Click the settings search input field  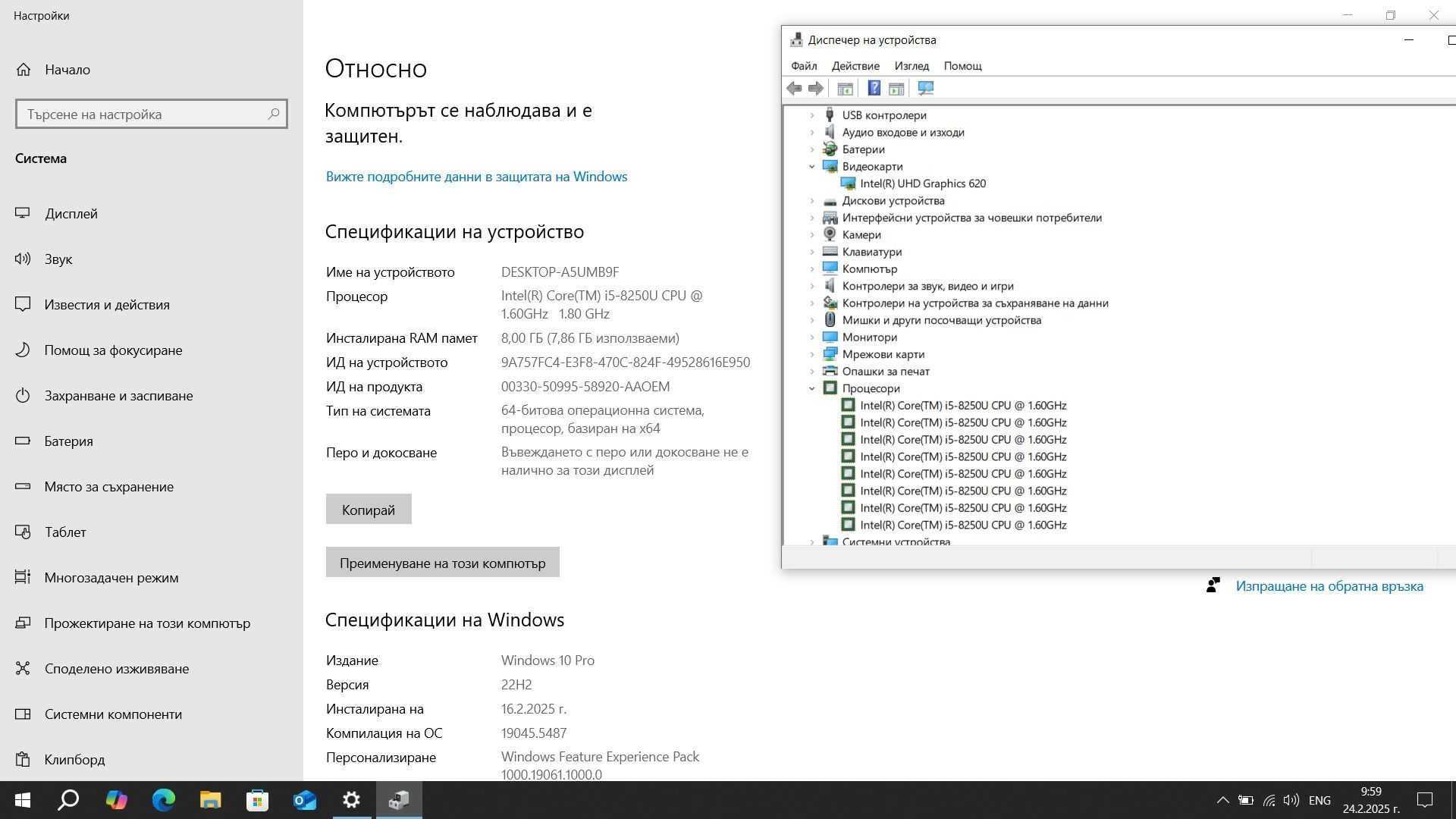(151, 114)
